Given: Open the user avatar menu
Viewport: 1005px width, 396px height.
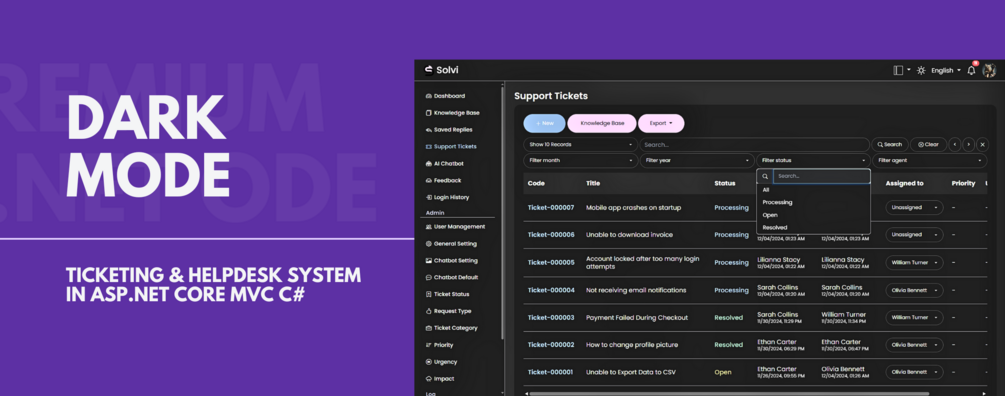Looking at the screenshot, I should 989,70.
